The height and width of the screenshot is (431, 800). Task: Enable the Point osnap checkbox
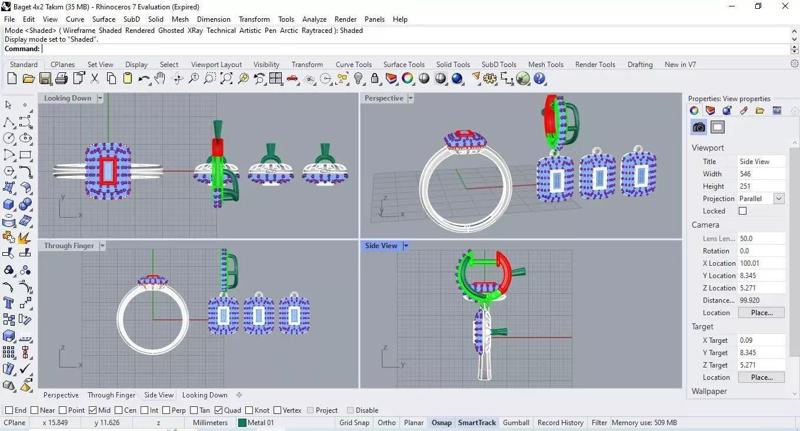63,410
